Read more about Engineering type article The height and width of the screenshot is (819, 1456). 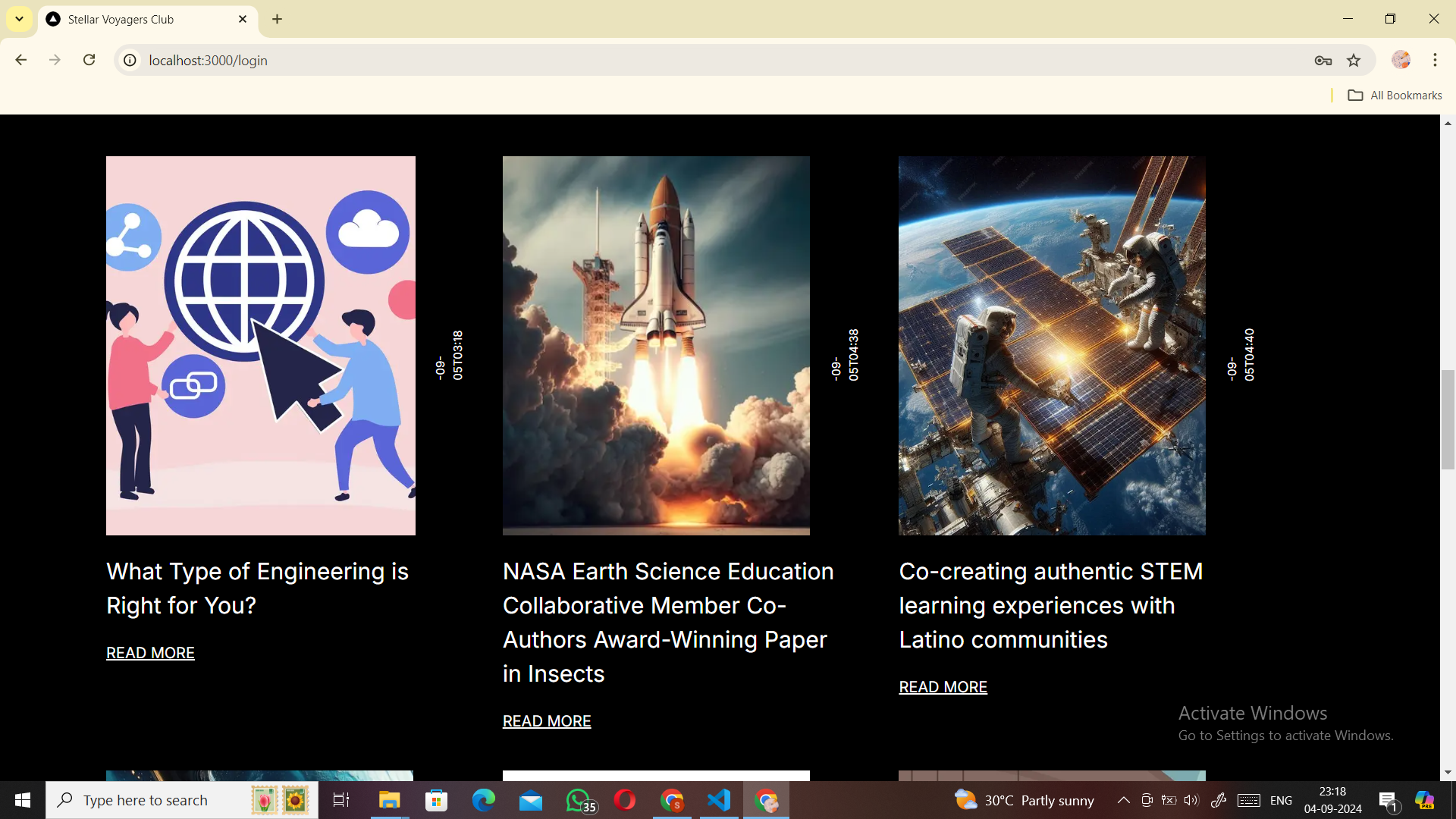click(x=150, y=653)
